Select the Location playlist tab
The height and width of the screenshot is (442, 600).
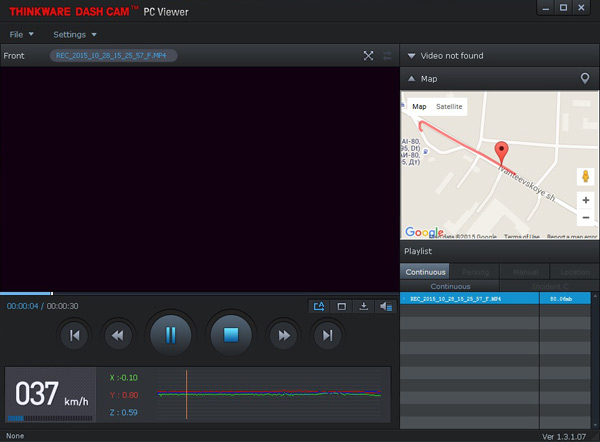pos(575,272)
